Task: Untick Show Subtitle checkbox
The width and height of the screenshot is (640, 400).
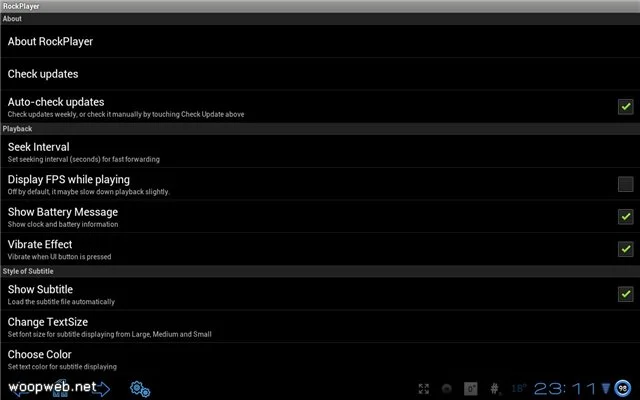Action: pos(625,294)
